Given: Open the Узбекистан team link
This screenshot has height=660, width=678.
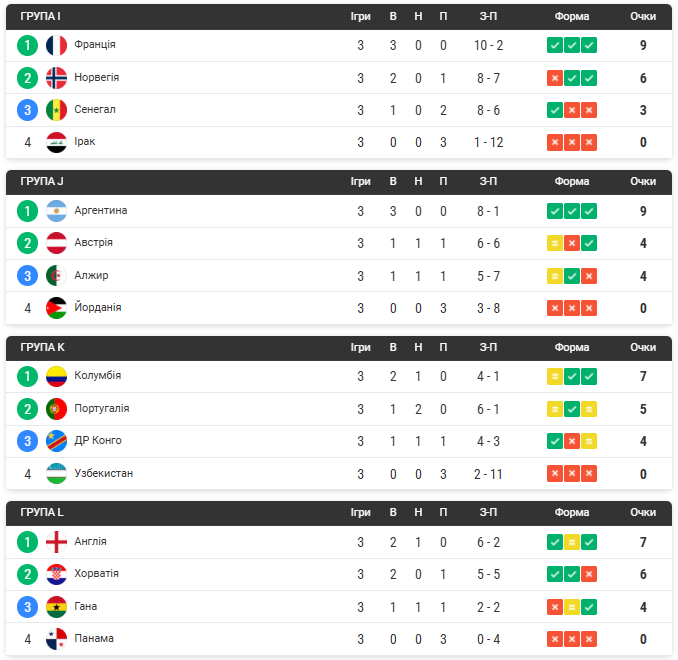Looking at the screenshot, I should (x=104, y=474).
